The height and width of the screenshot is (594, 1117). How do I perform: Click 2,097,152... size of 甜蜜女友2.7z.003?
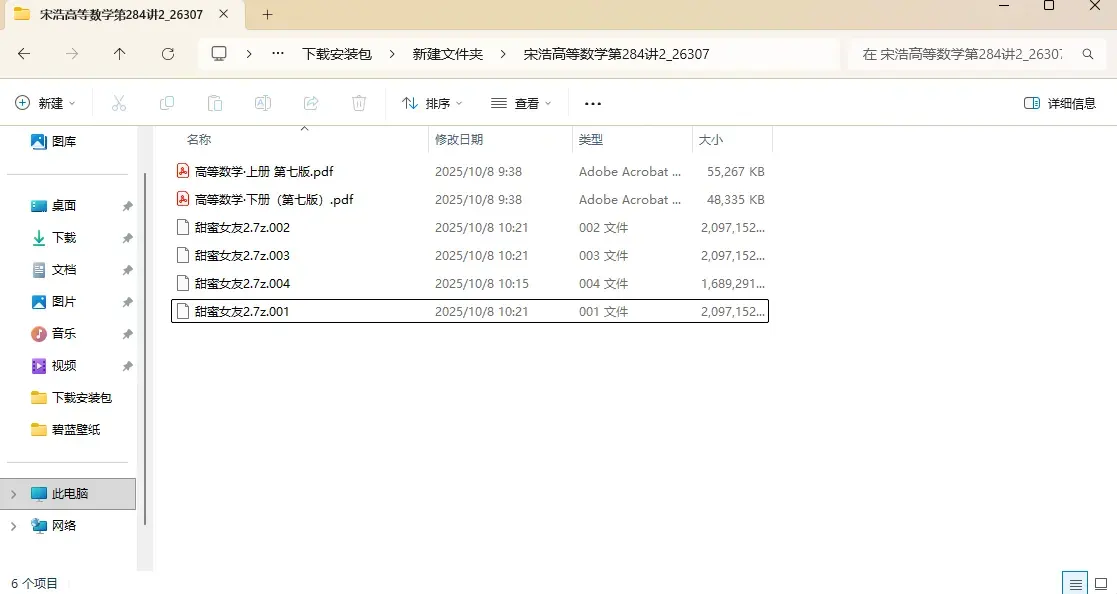click(x=732, y=255)
